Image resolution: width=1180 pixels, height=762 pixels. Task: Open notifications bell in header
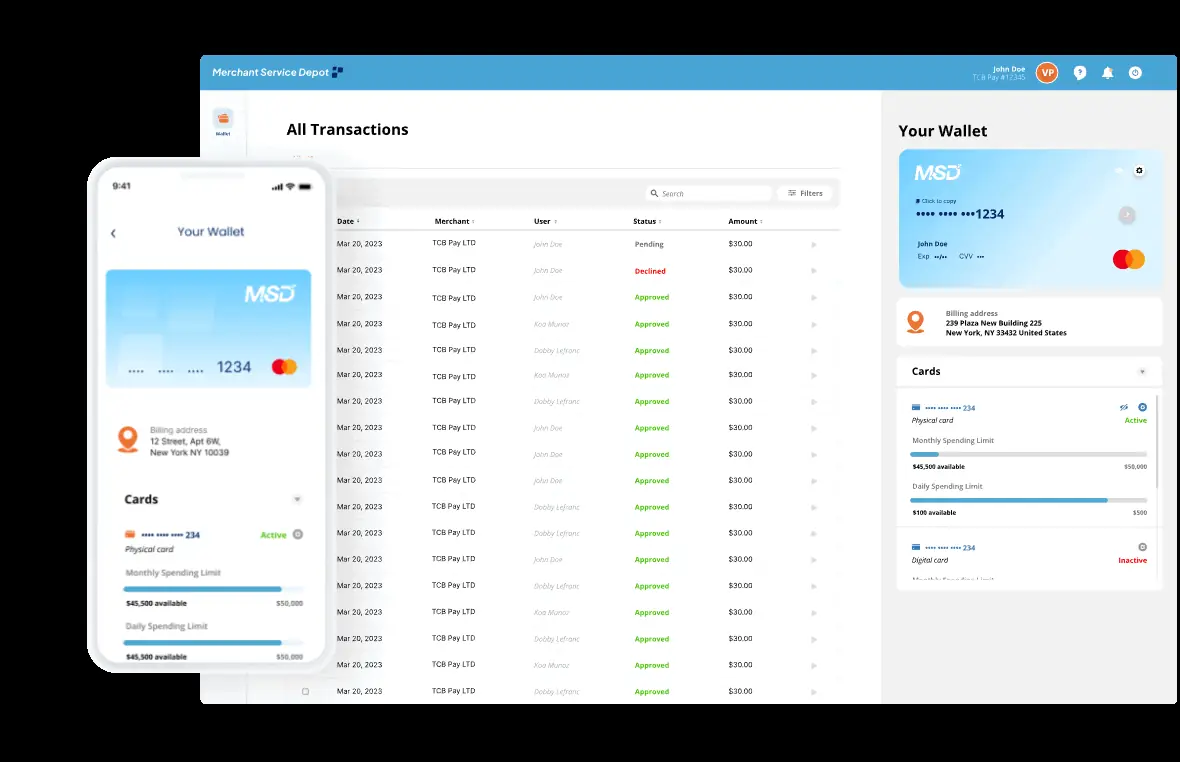[1107, 73]
